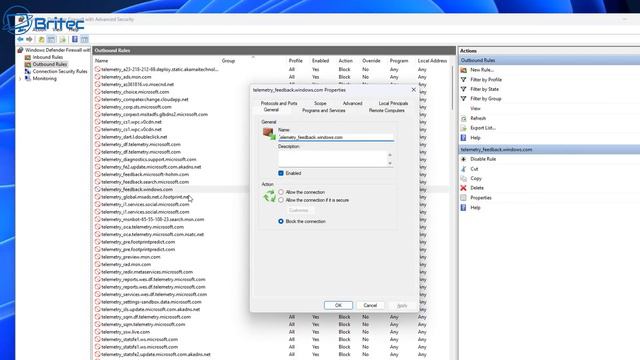The image size is (640, 360).
Task: Click the Export List icon in Actions pane
Action: [x=464, y=128]
